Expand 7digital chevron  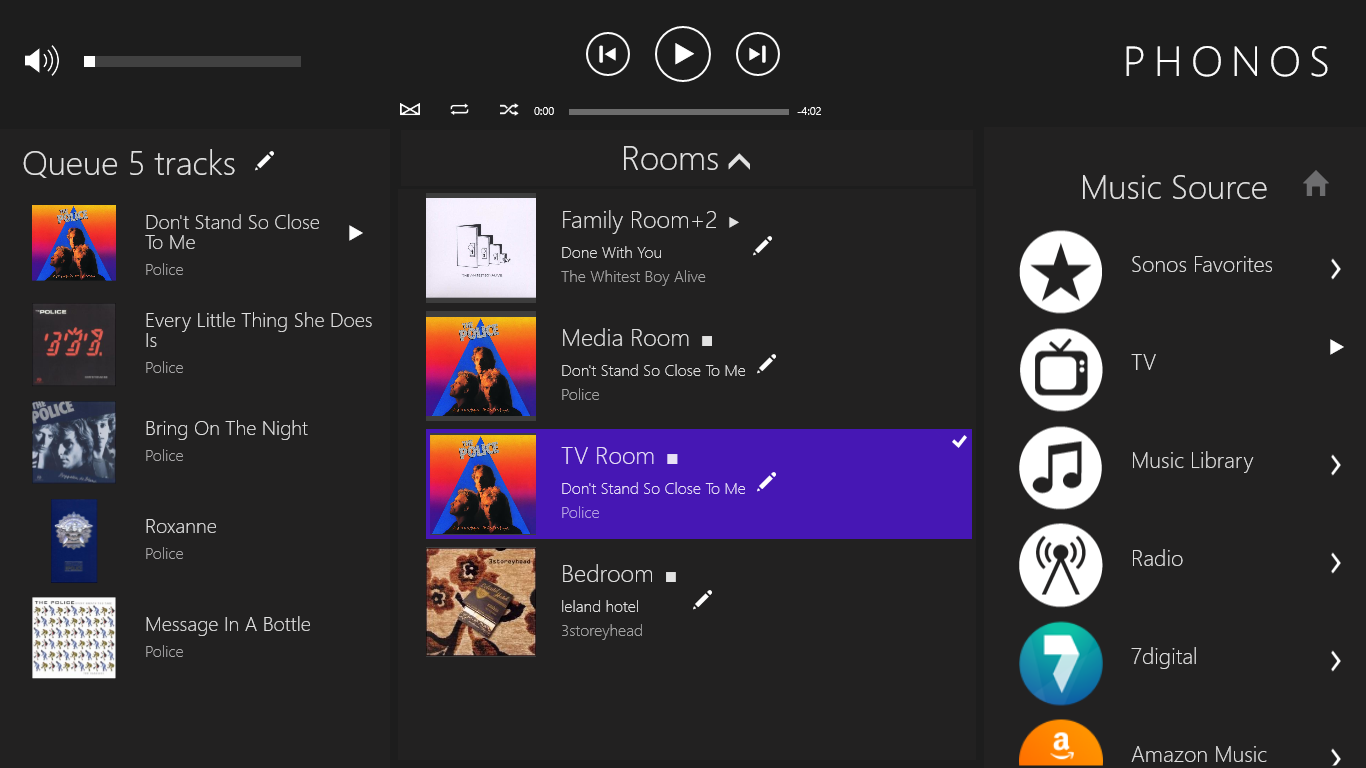pos(1336,660)
